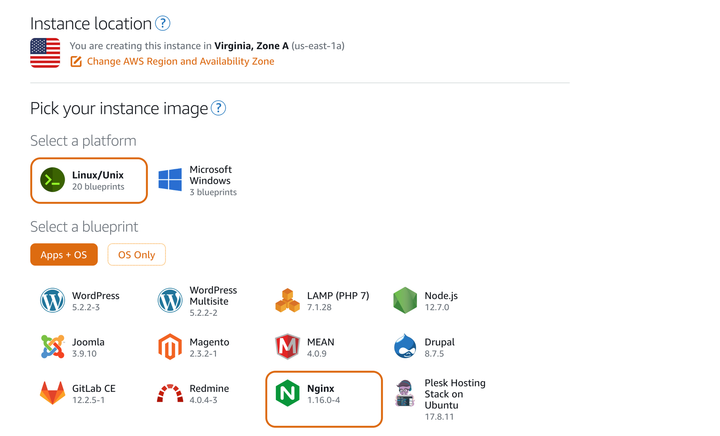The height and width of the screenshot is (436, 720).
Task: Click the Node.js label text
Action: [441, 296]
